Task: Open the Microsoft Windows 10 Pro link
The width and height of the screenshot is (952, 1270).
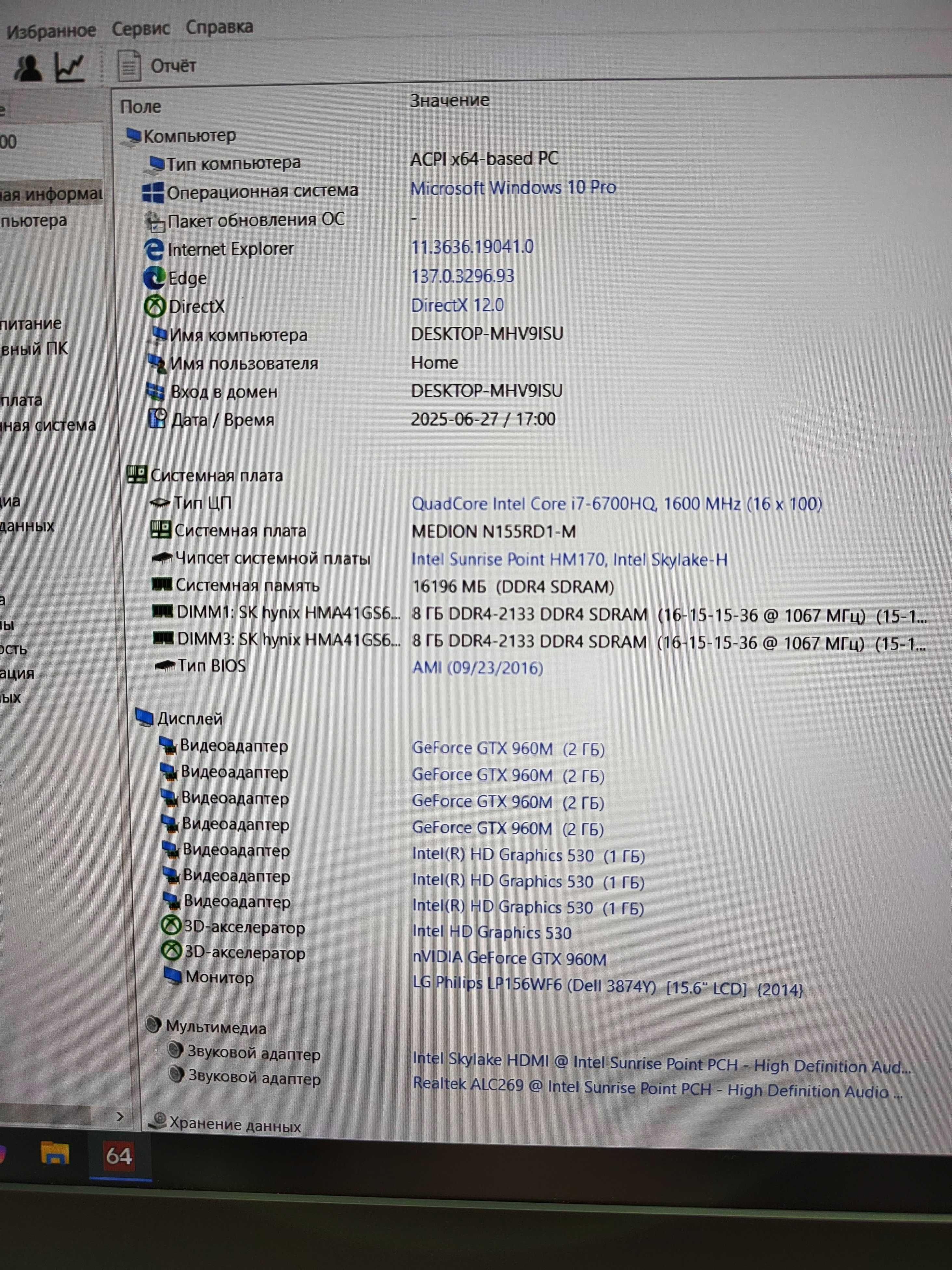Action: (x=513, y=188)
